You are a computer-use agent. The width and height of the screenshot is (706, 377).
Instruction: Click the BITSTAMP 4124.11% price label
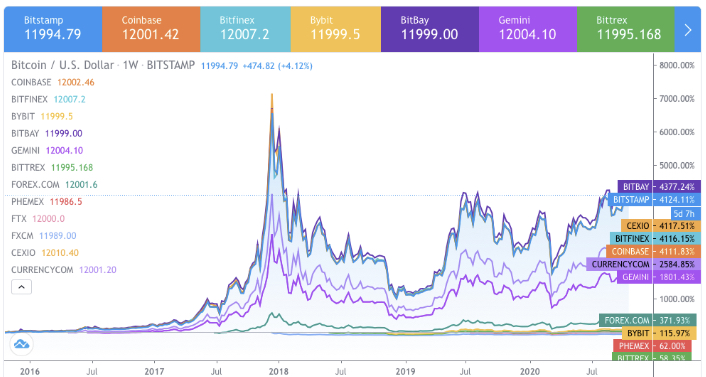point(654,200)
